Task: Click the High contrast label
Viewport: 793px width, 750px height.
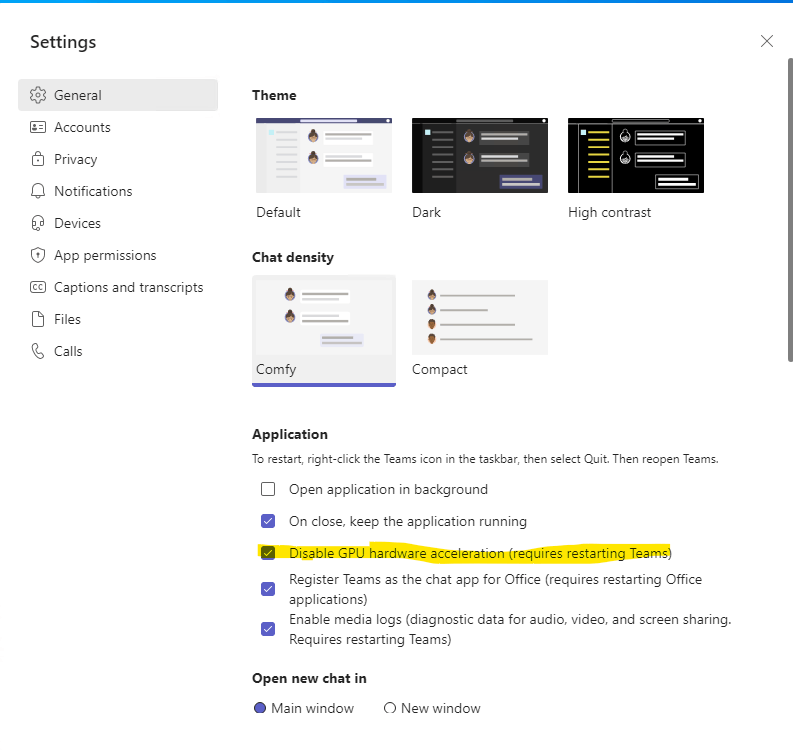Action: (609, 212)
